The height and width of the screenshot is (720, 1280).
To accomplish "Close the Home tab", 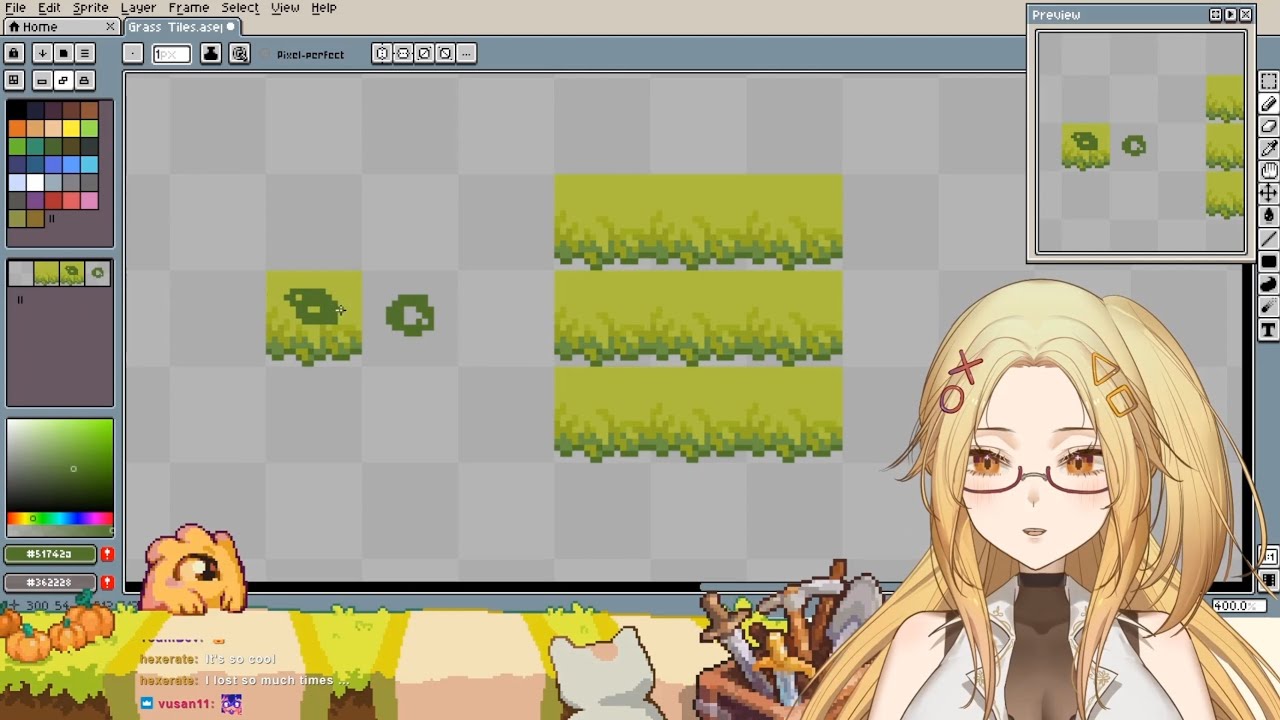I will click(110, 27).
